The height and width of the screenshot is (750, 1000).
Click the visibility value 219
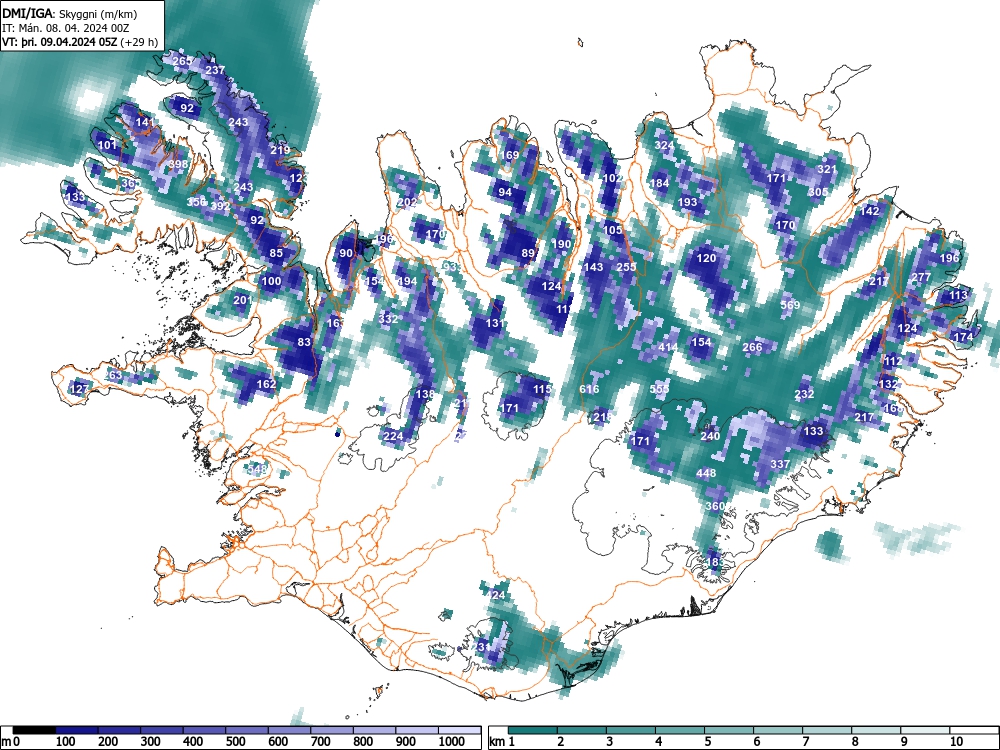coord(280,151)
